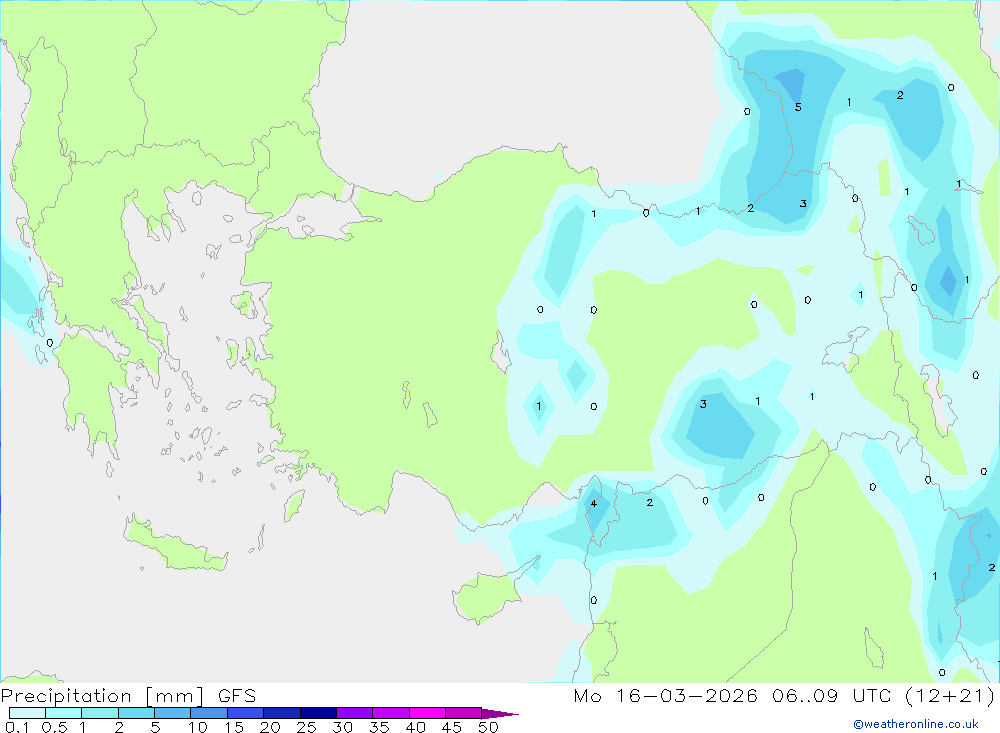1000x733 pixels.
Task: Click the 0.1–0.5 mm palest legend swatch
Action: tap(27, 713)
